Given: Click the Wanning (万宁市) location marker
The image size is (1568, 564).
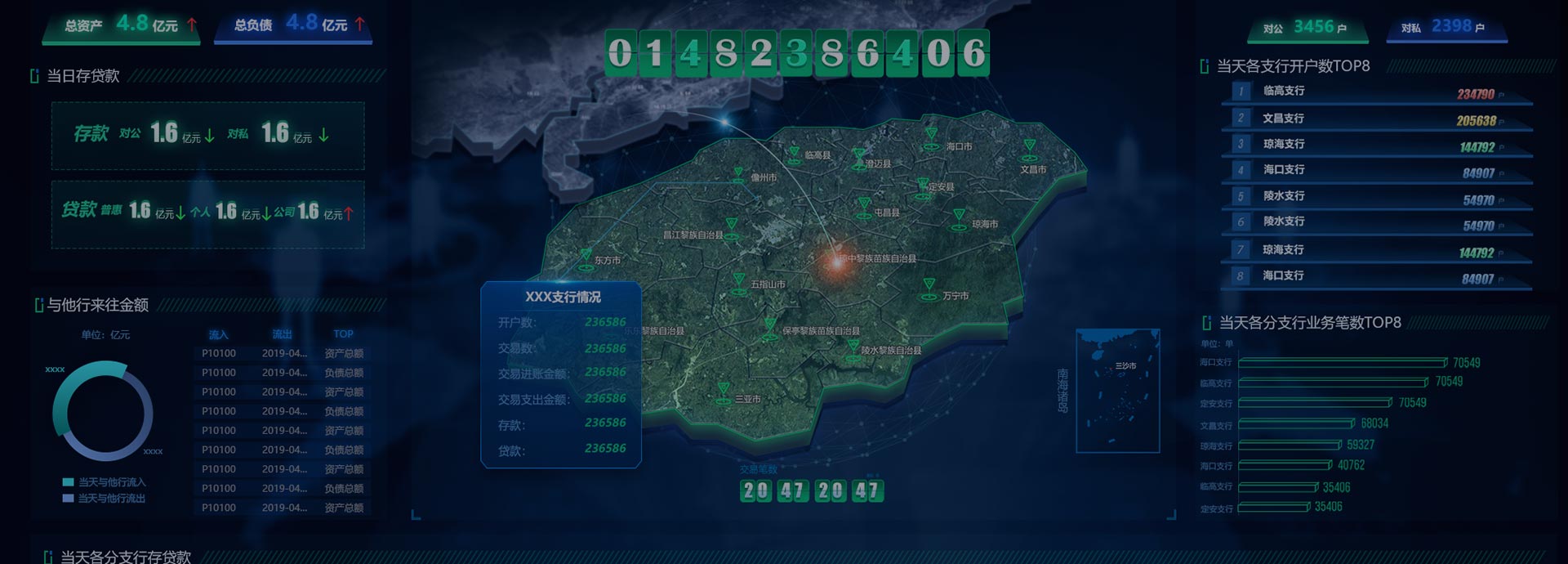Looking at the screenshot, I should point(929,289).
